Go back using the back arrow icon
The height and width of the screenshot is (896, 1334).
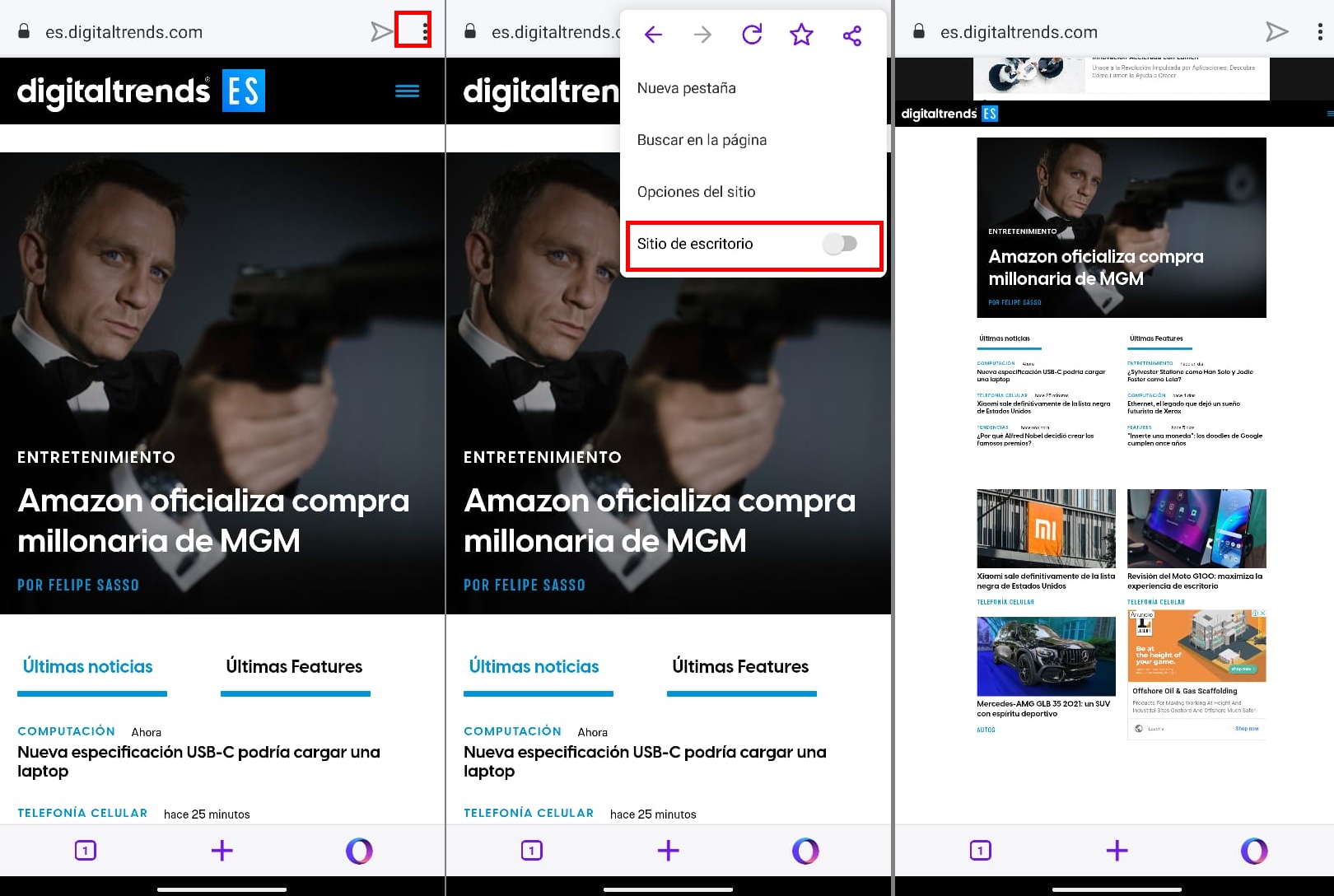coord(652,35)
